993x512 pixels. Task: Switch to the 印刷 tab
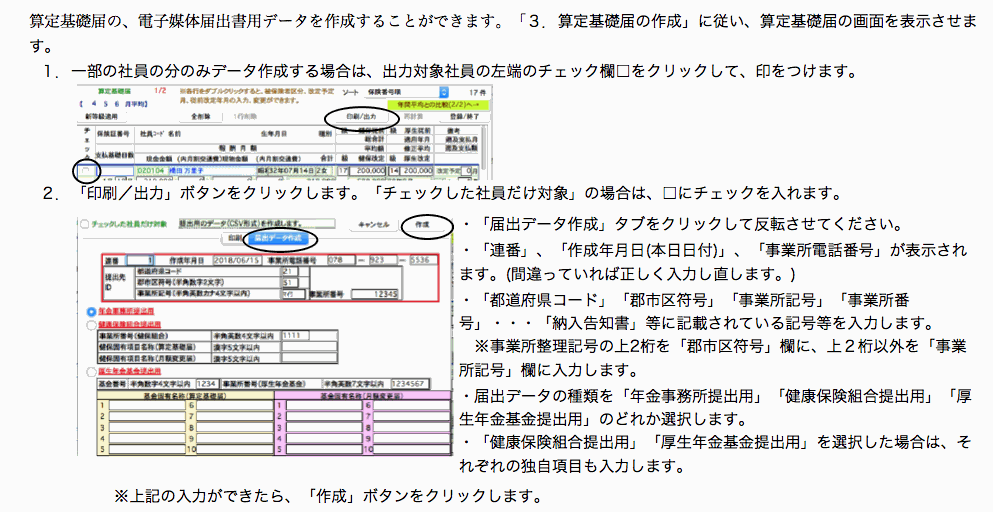click(233, 239)
